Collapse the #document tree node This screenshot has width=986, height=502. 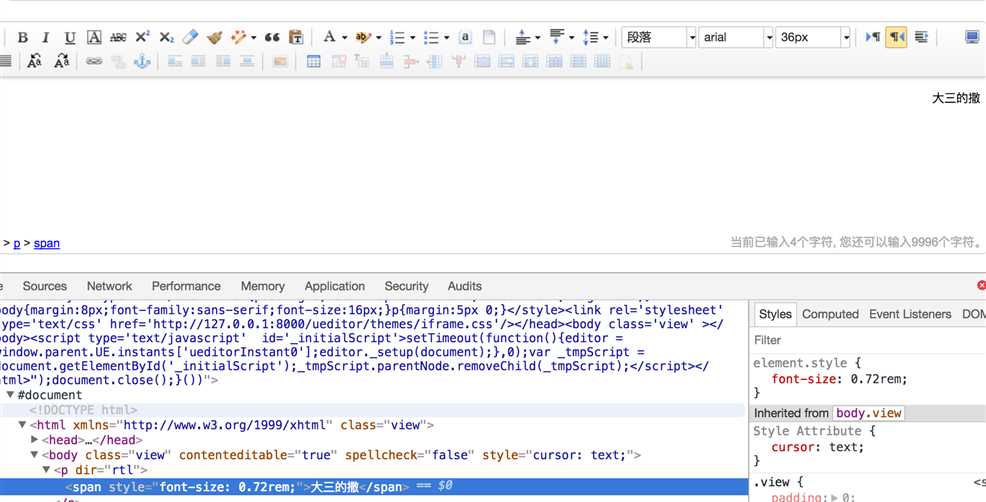coord(11,395)
